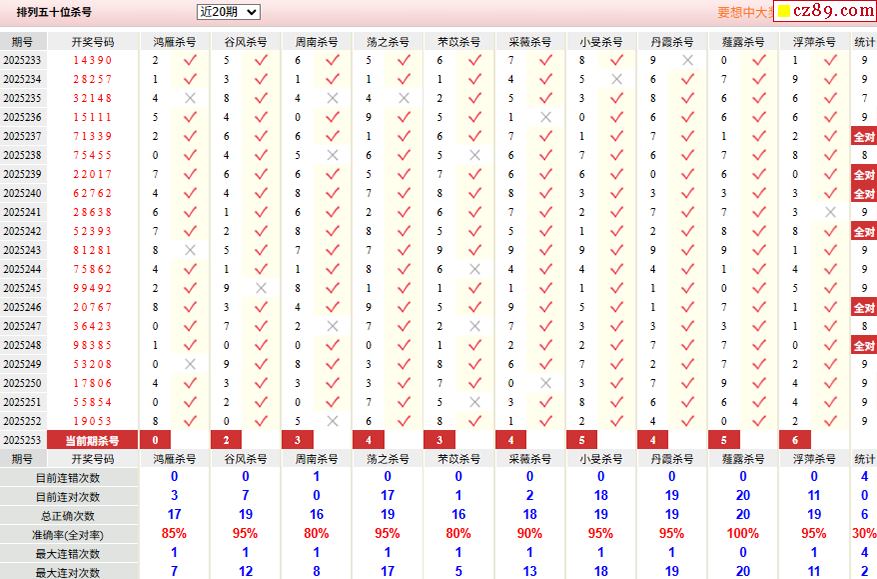The height and width of the screenshot is (579, 877).
Task: Click the 总正确次数 row label
Action: (68, 516)
